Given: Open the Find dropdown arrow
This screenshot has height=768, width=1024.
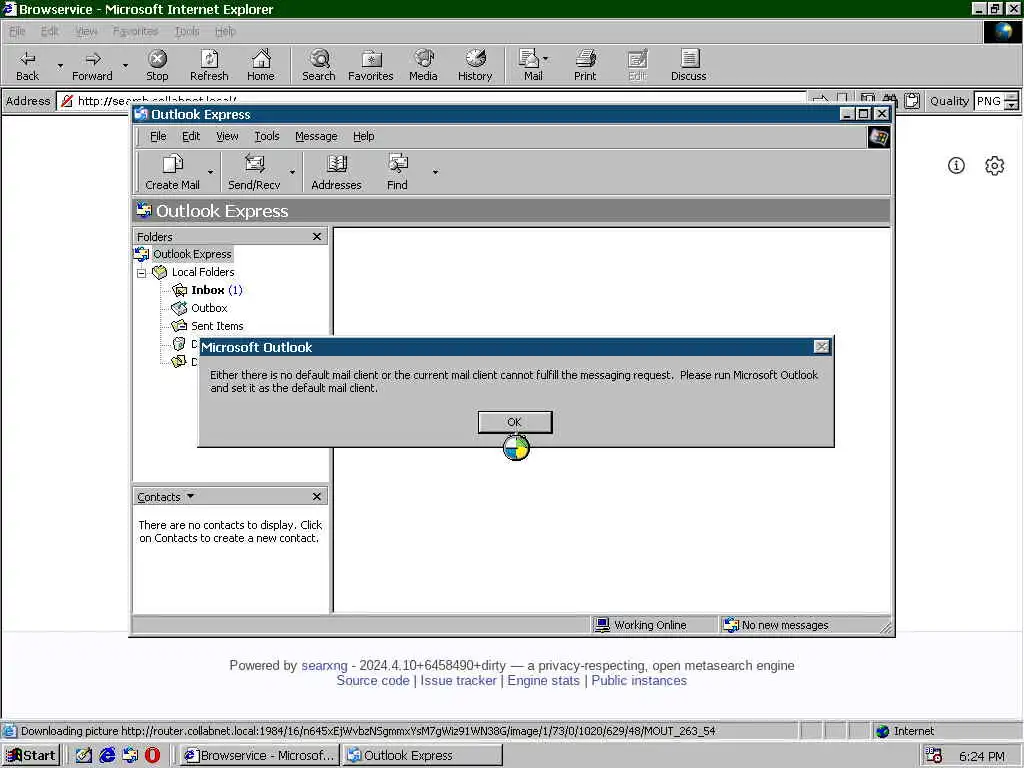Looking at the screenshot, I should [x=435, y=172].
